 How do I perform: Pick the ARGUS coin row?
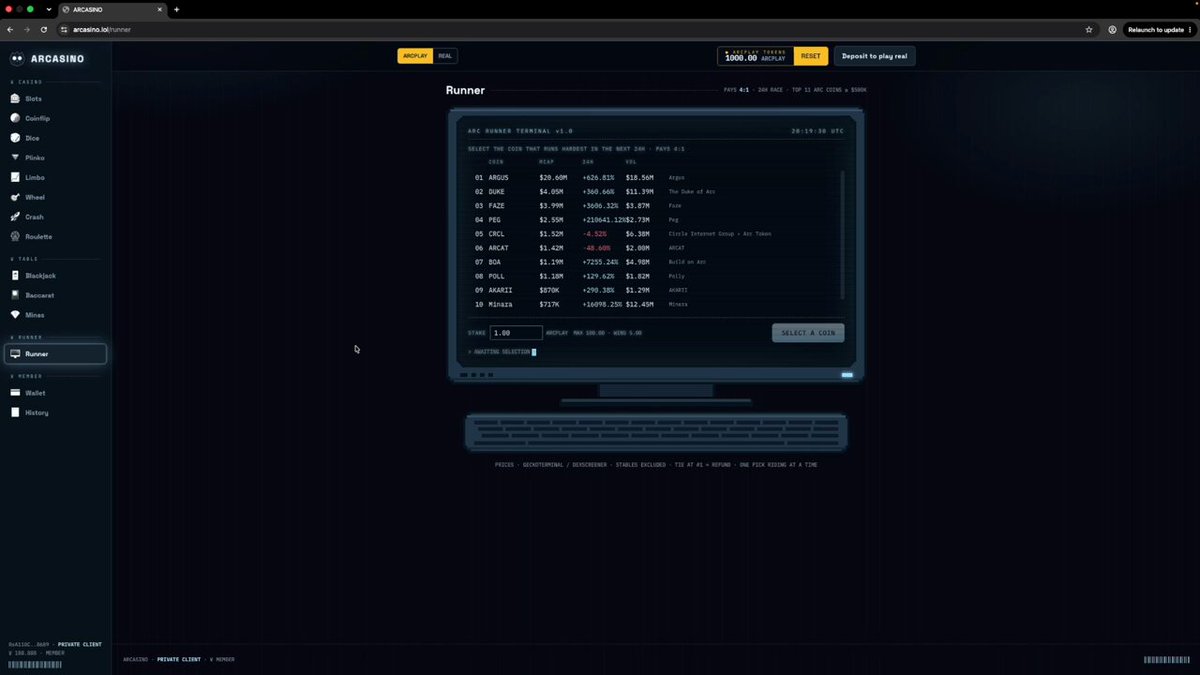click(655, 177)
